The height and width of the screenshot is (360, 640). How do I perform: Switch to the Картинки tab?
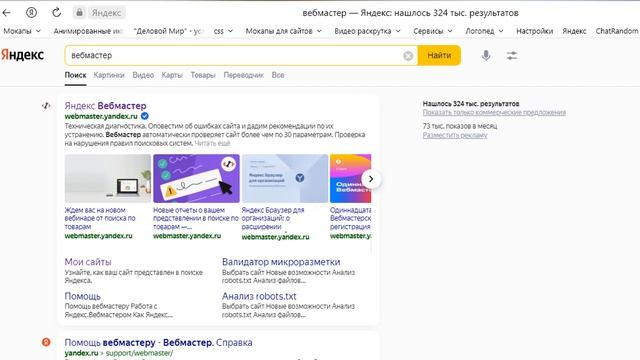click(x=109, y=75)
